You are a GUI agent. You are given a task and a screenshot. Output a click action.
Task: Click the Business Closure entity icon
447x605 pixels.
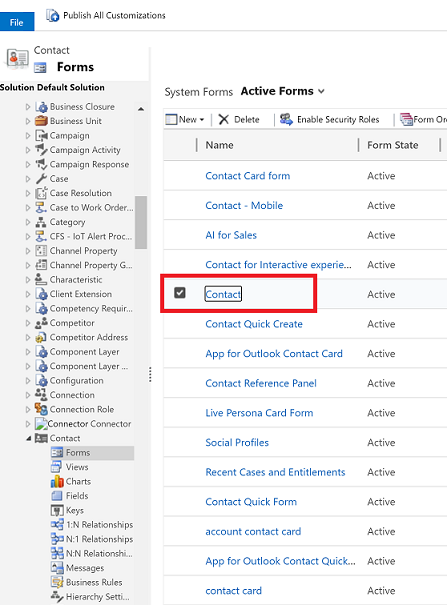click(x=41, y=107)
